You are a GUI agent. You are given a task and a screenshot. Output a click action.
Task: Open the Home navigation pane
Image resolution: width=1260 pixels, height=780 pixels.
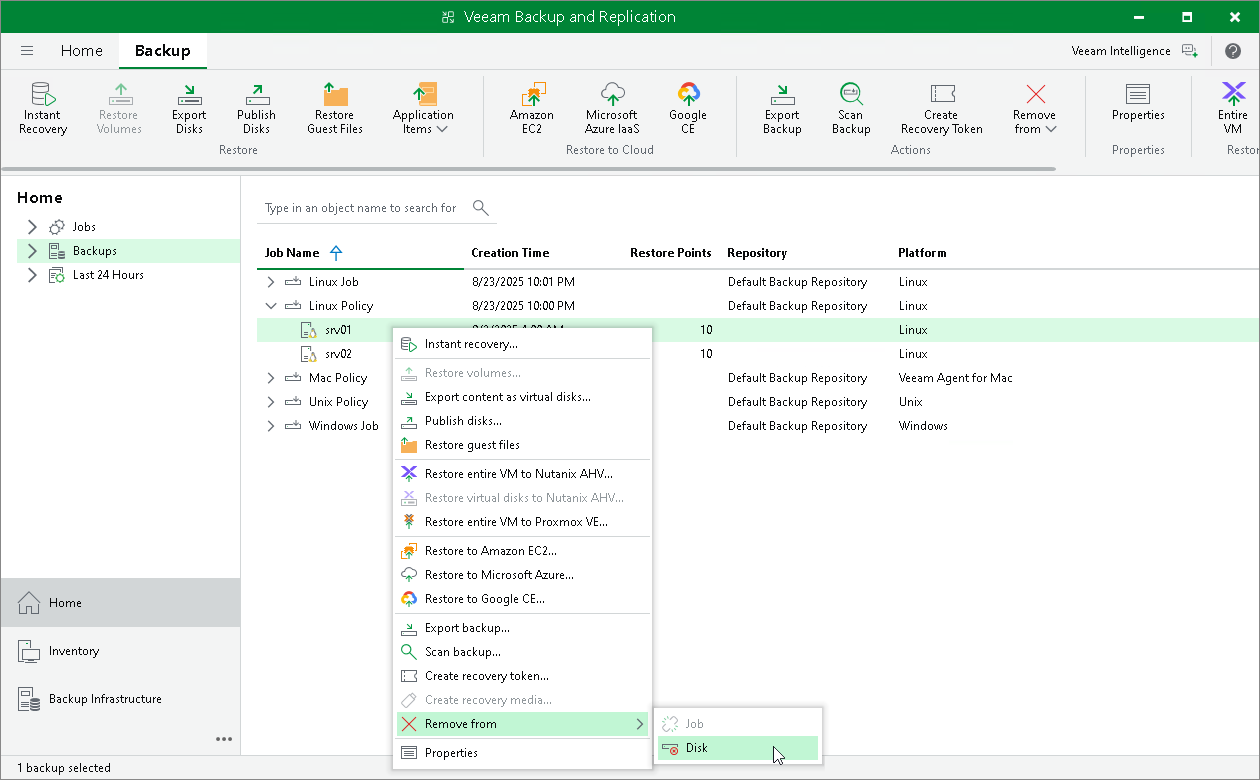click(x=120, y=603)
